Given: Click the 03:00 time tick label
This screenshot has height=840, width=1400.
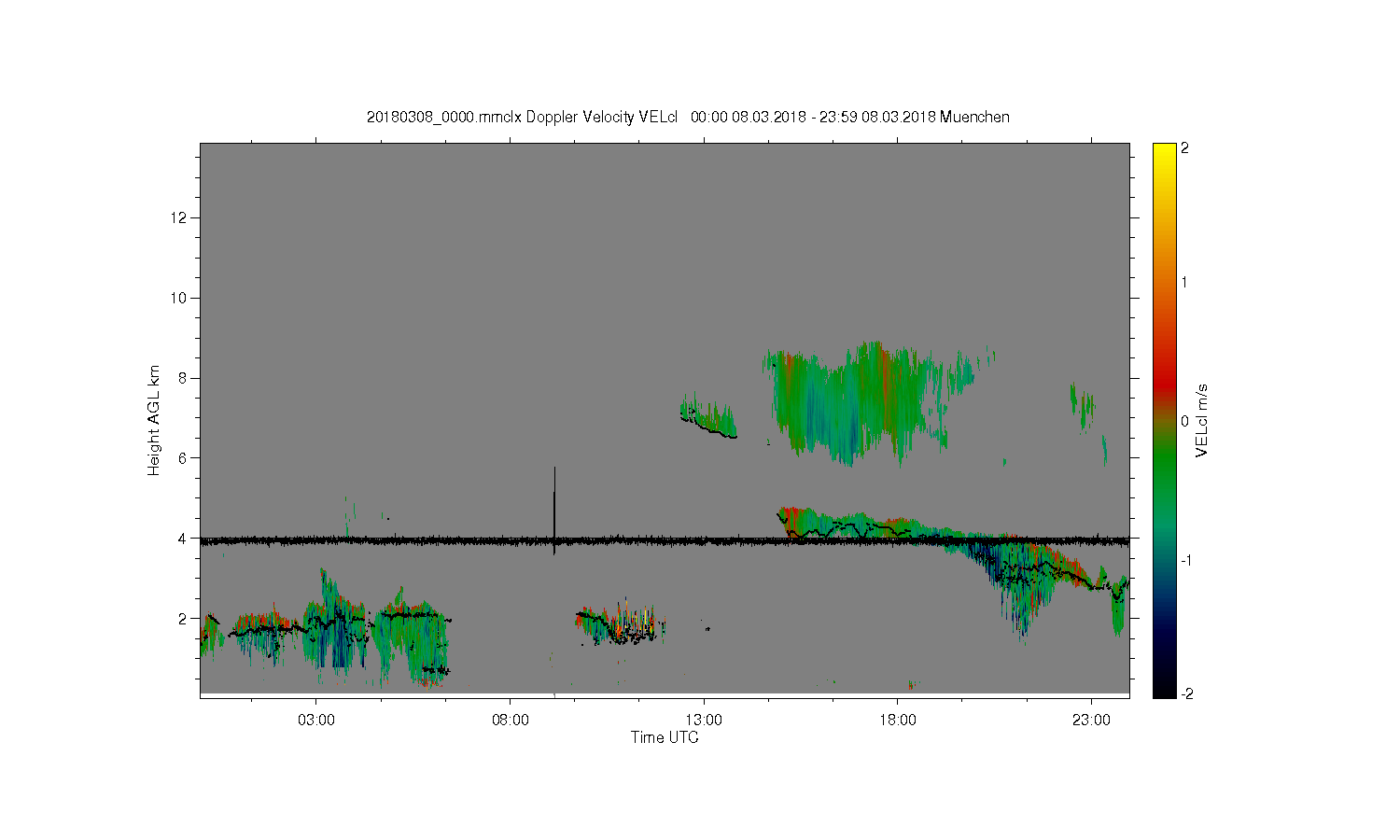Looking at the screenshot, I should coord(316,721).
